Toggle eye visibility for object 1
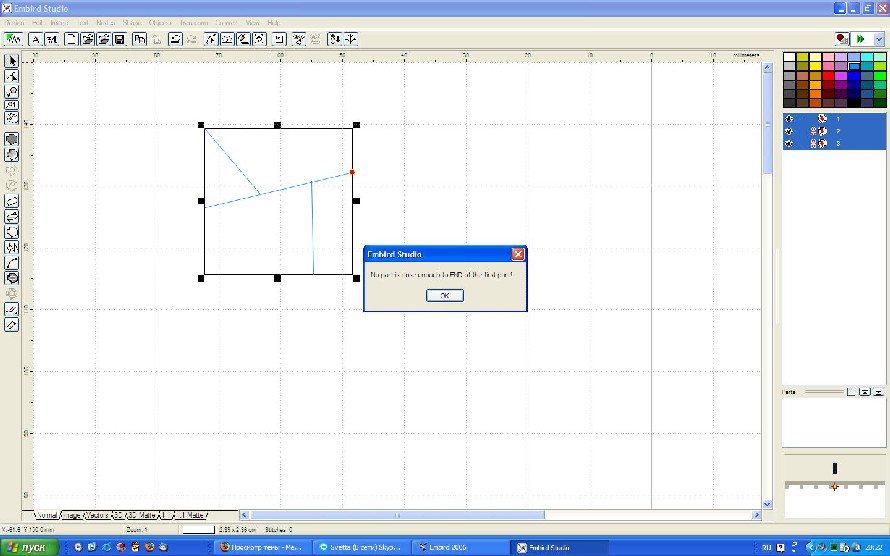Screen dimensions: 890x556 pyautogui.click(x=789, y=118)
